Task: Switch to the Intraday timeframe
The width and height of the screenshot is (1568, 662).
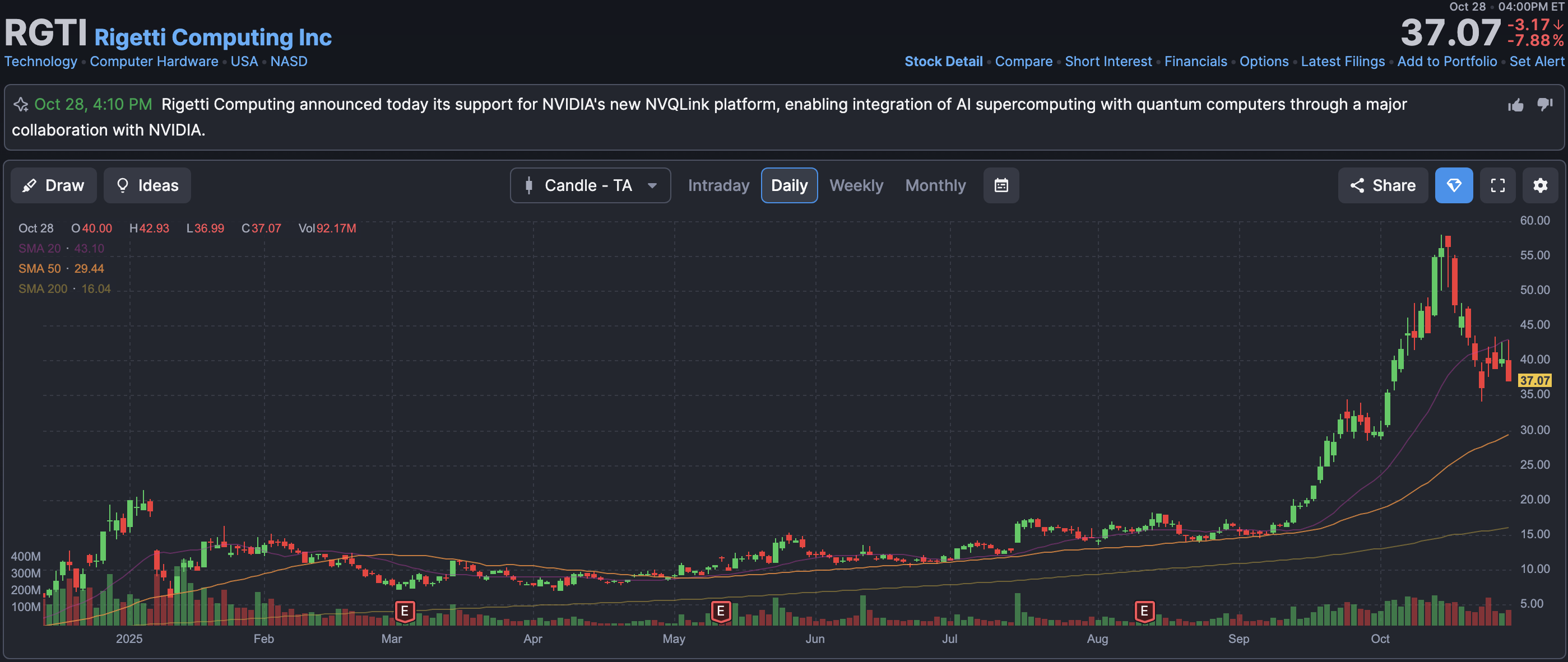Action: click(718, 185)
